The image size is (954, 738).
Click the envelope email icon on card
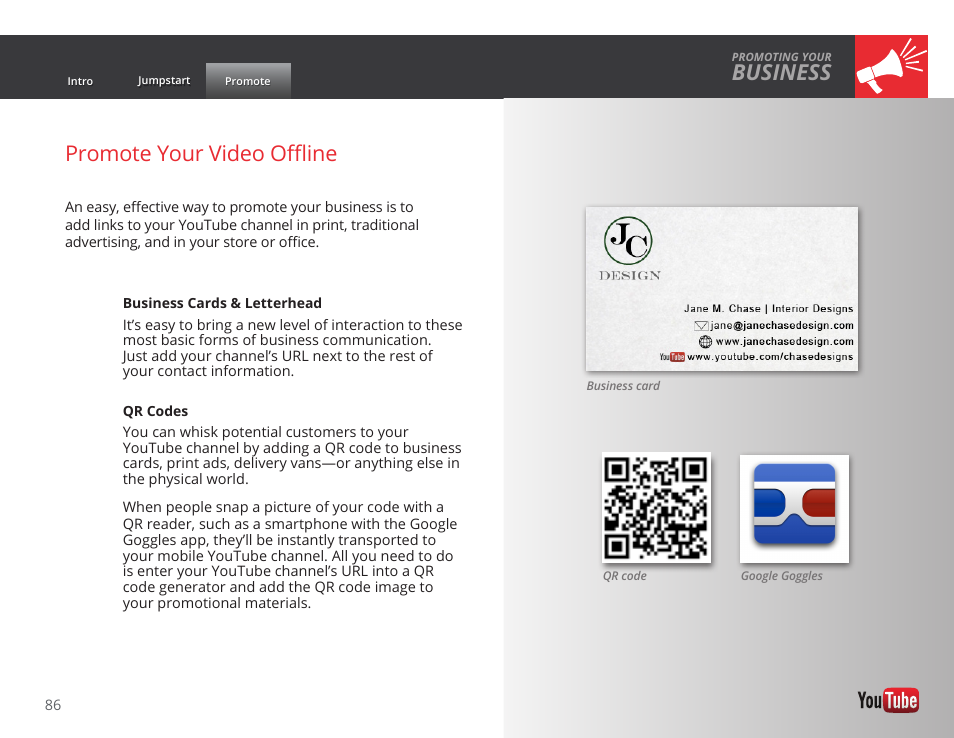701,326
